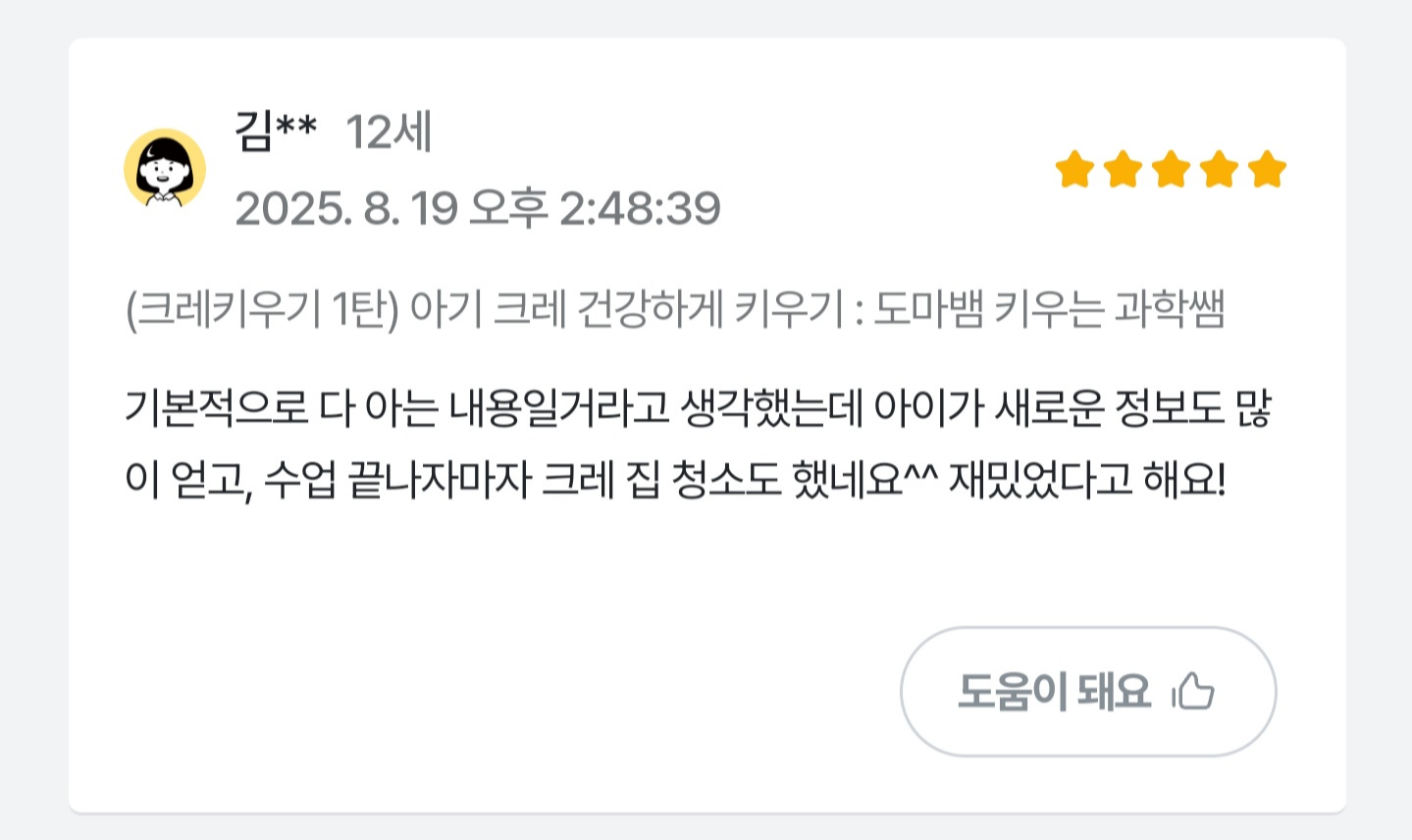Select the fifth rating star
The width and height of the screenshot is (1412, 840).
pos(1267,170)
